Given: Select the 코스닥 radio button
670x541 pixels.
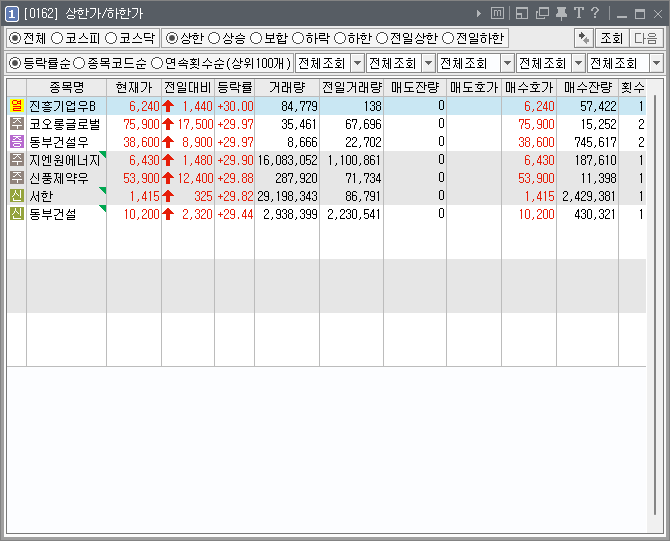Looking at the screenshot, I should click(111, 38).
